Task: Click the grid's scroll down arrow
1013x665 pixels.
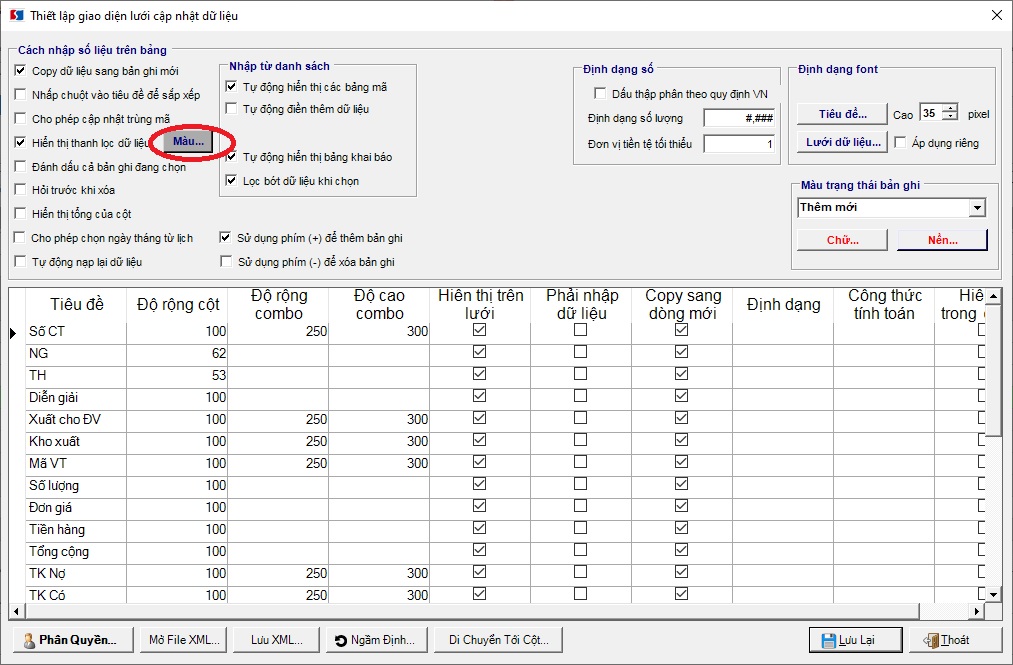Action: 994,594
